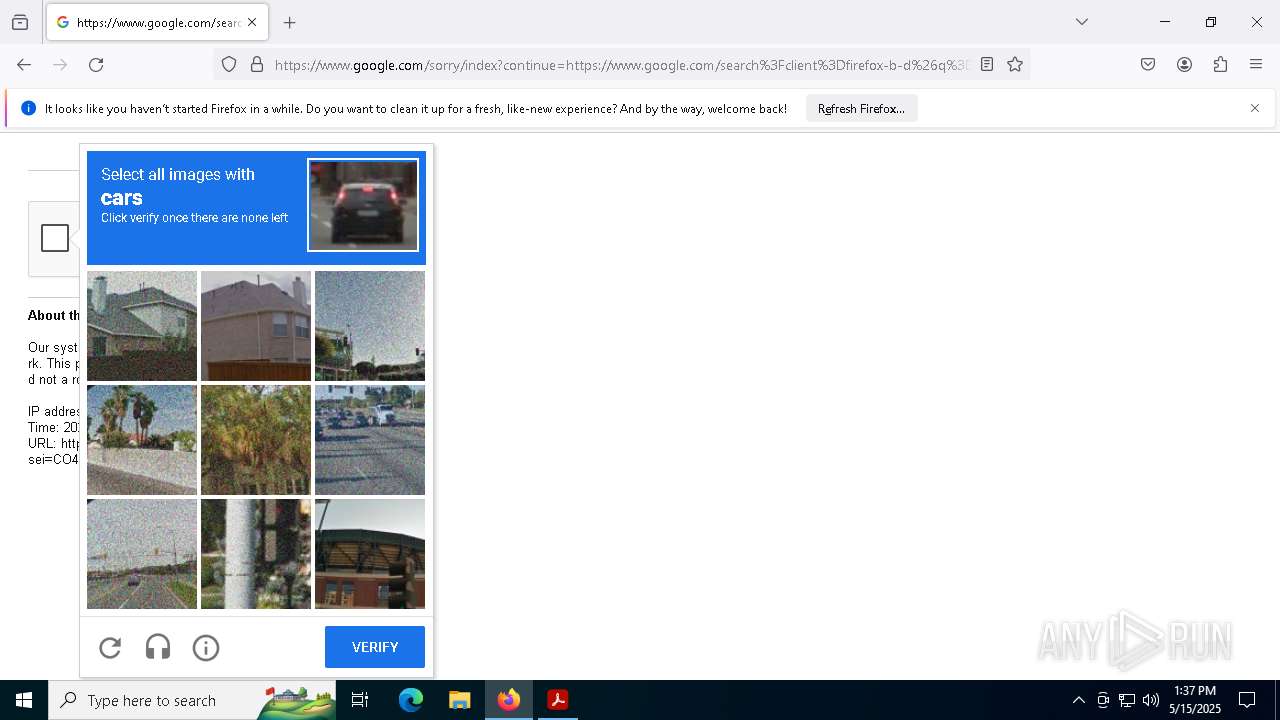Open Firefox application menu
This screenshot has height=720, width=1280.
pyautogui.click(x=1256, y=65)
